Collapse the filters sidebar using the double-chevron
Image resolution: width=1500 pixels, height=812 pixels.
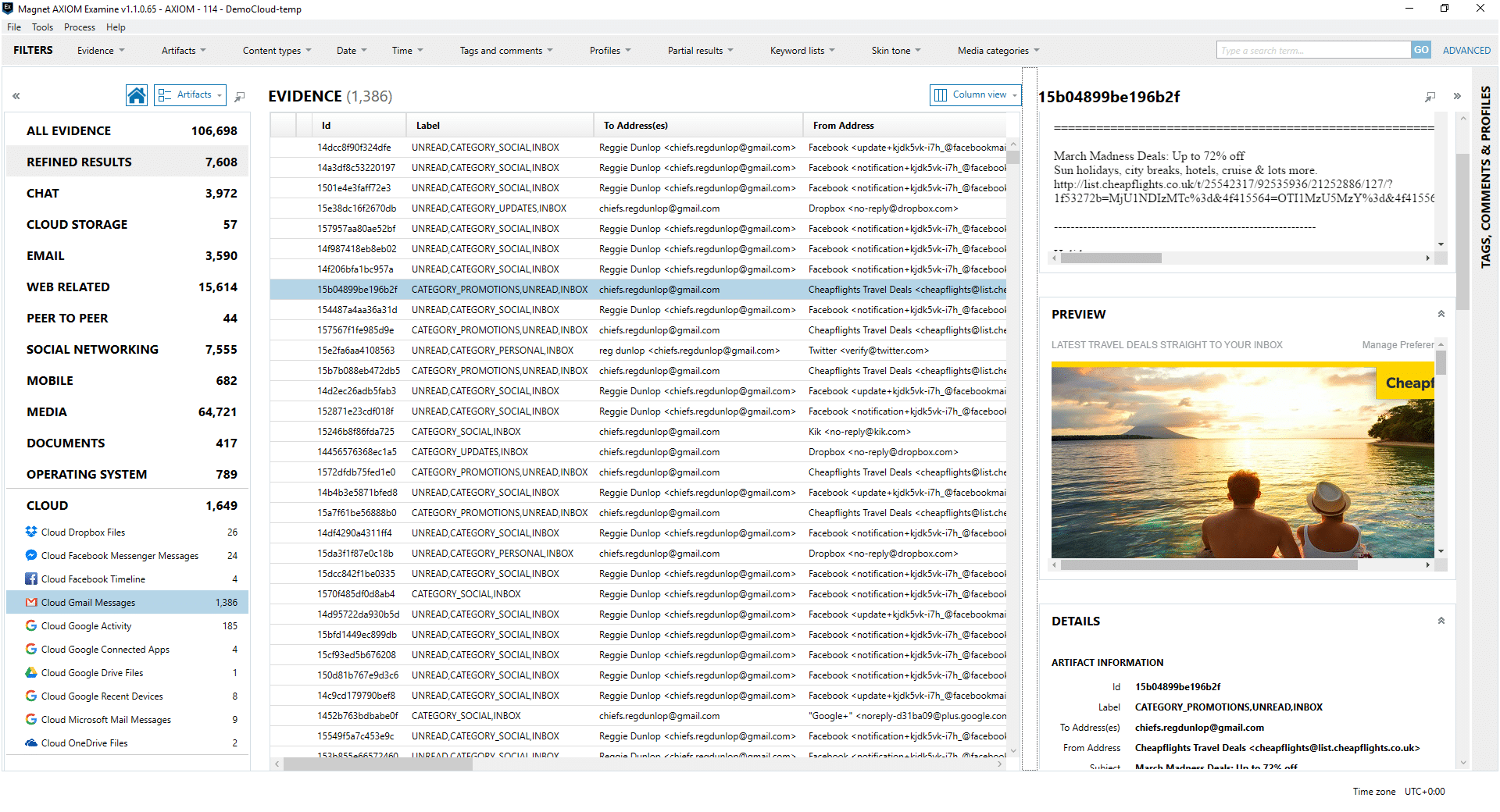click(16, 95)
